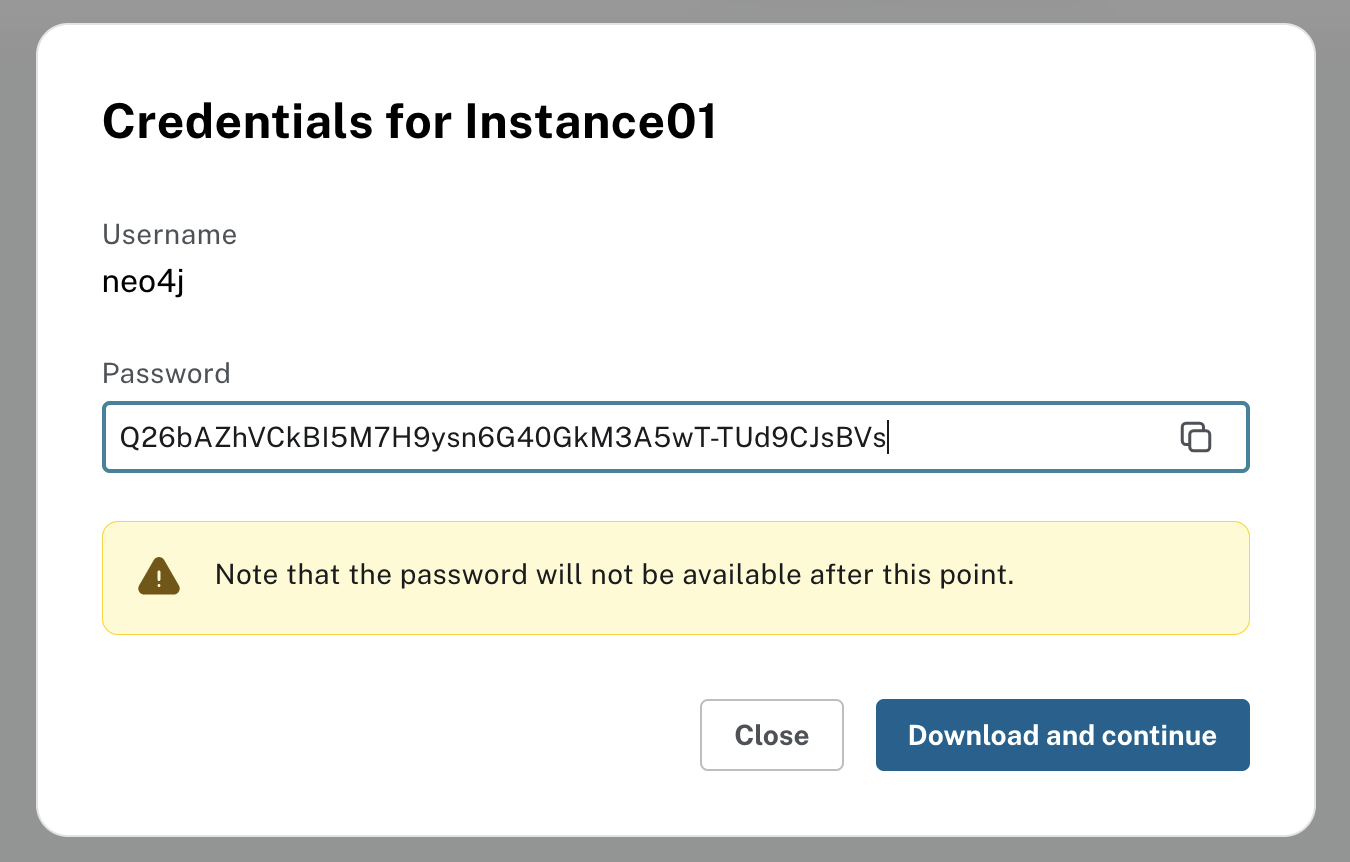Click the warning triangle icon
1350x862 pixels.
[158, 577]
